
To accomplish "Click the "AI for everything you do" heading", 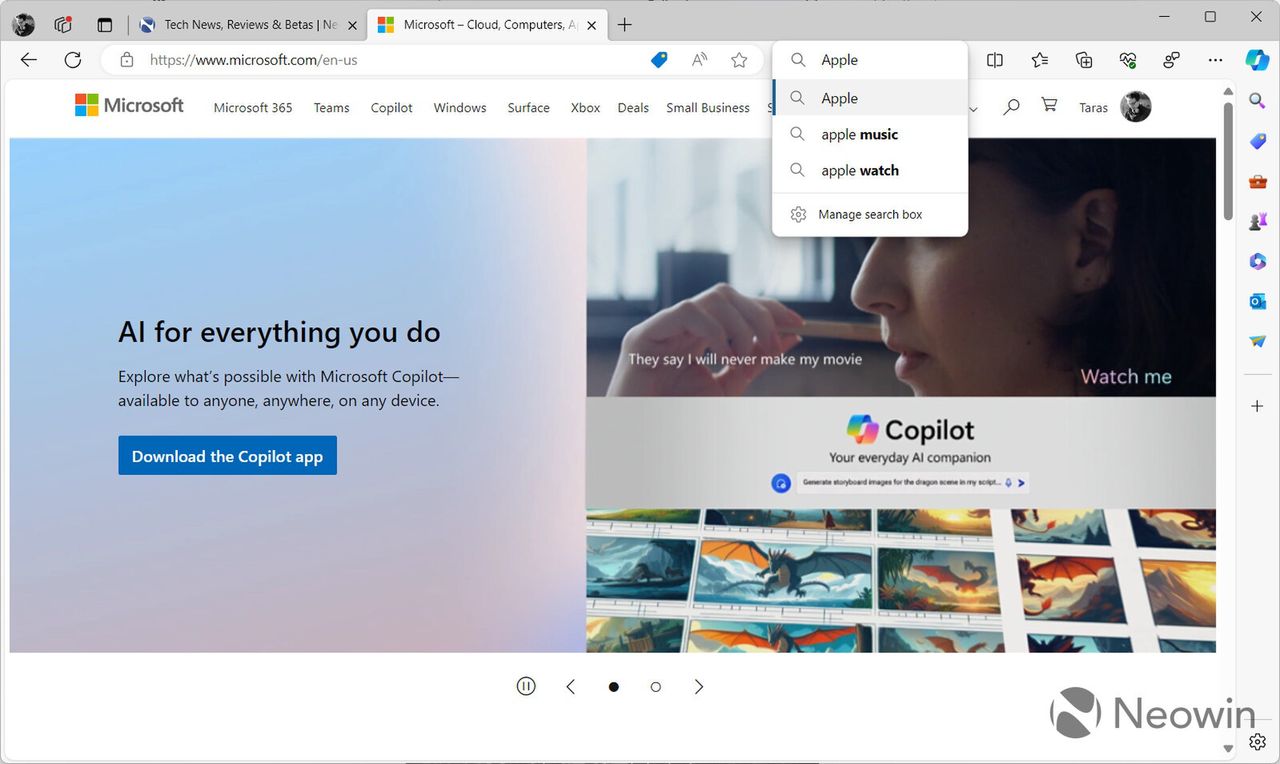I will tap(279, 332).
